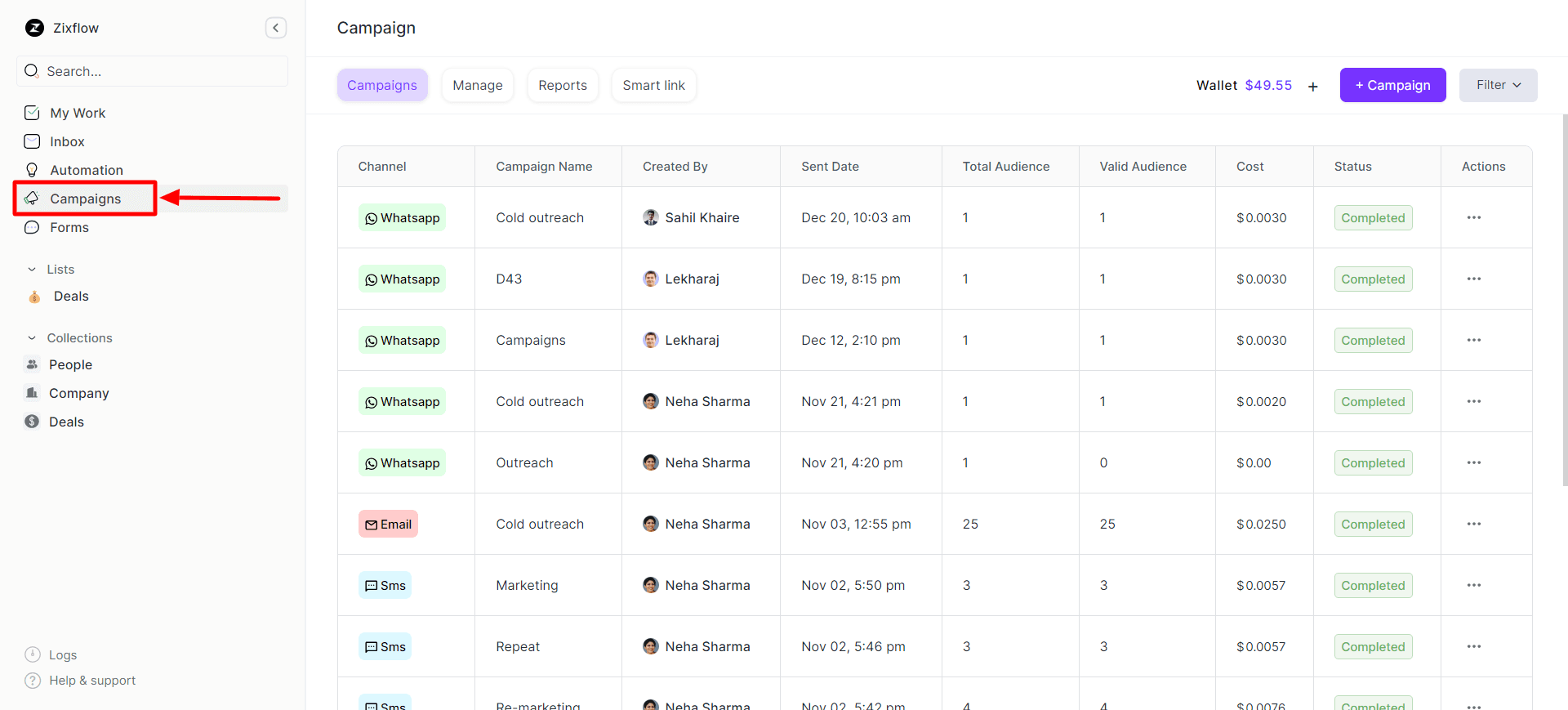This screenshot has width=1568, height=710.
Task: Open actions menu for Dec 12 campaign
Action: (1473, 340)
